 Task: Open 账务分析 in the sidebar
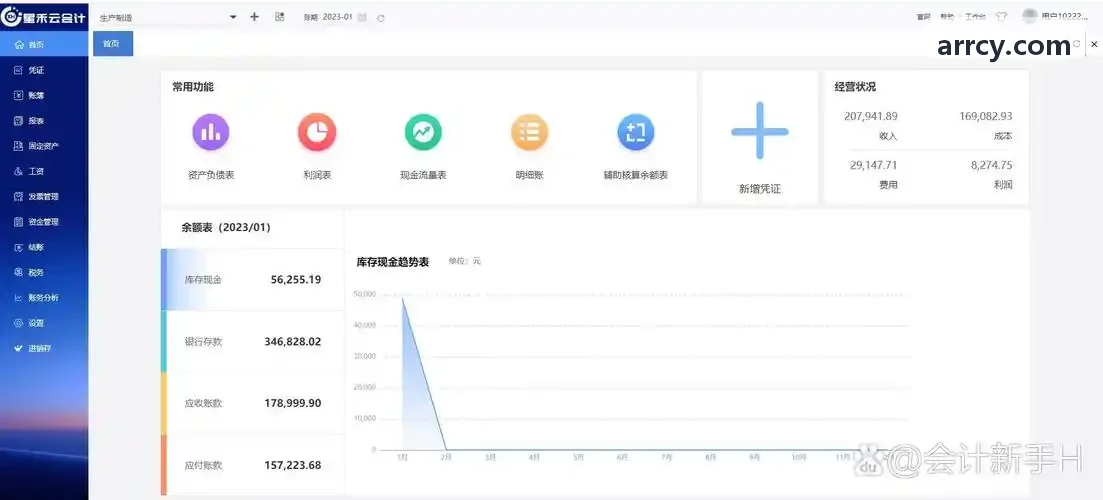(44, 298)
